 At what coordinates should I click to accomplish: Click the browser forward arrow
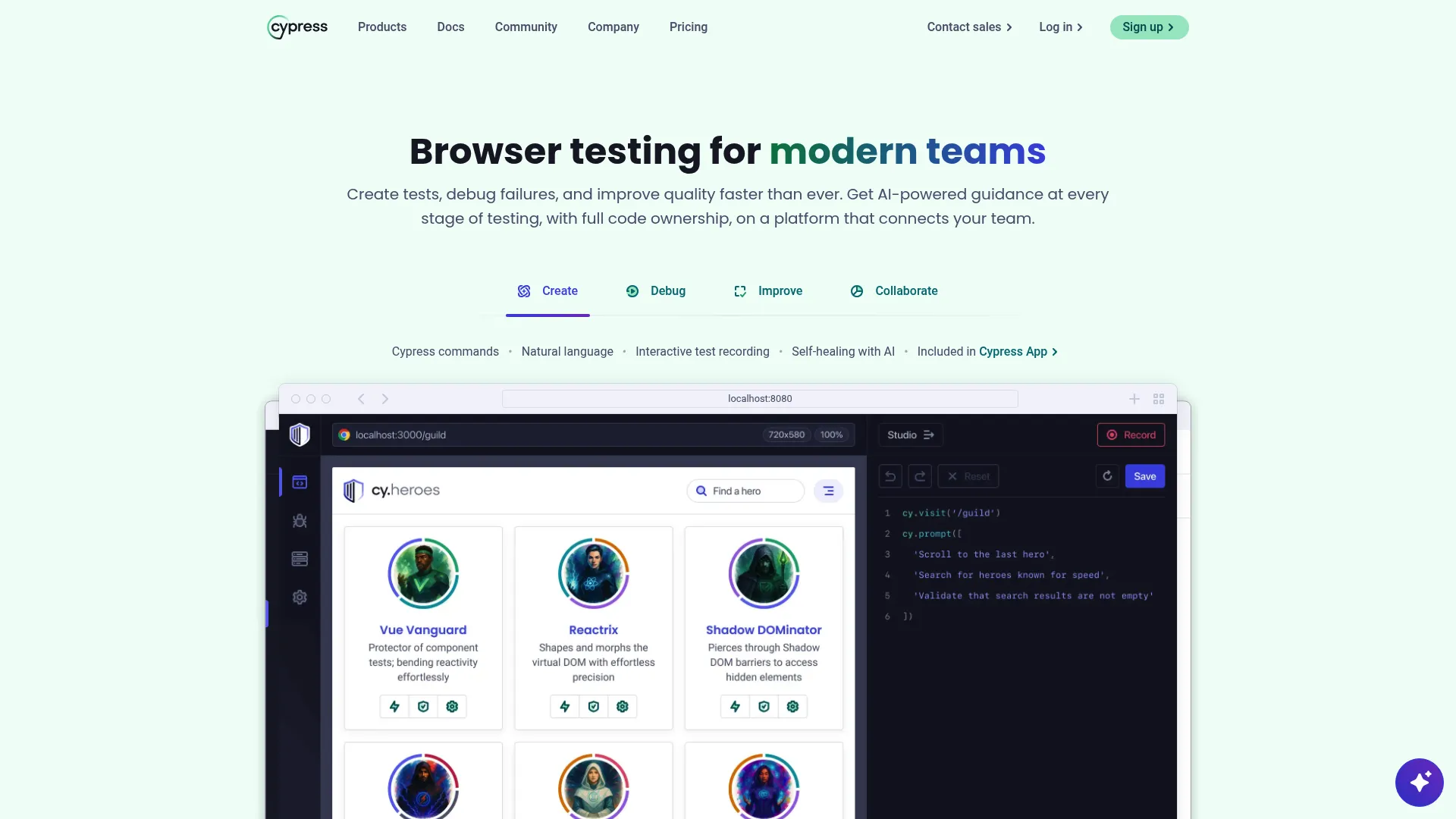[x=385, y=399]
